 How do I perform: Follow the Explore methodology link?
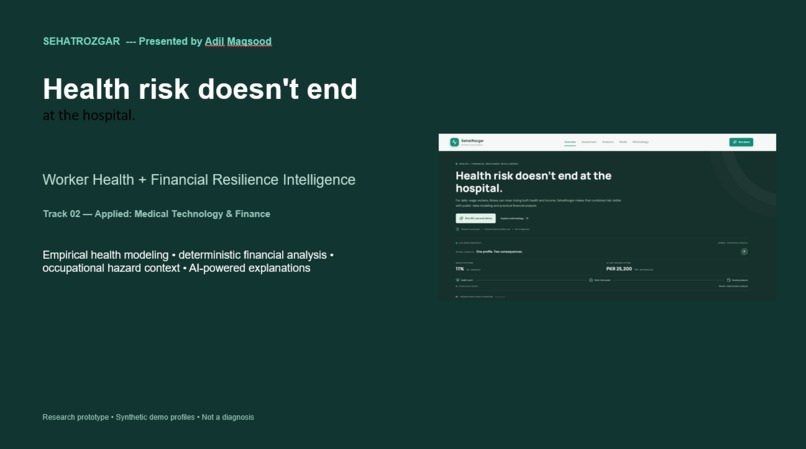point(514,218)
